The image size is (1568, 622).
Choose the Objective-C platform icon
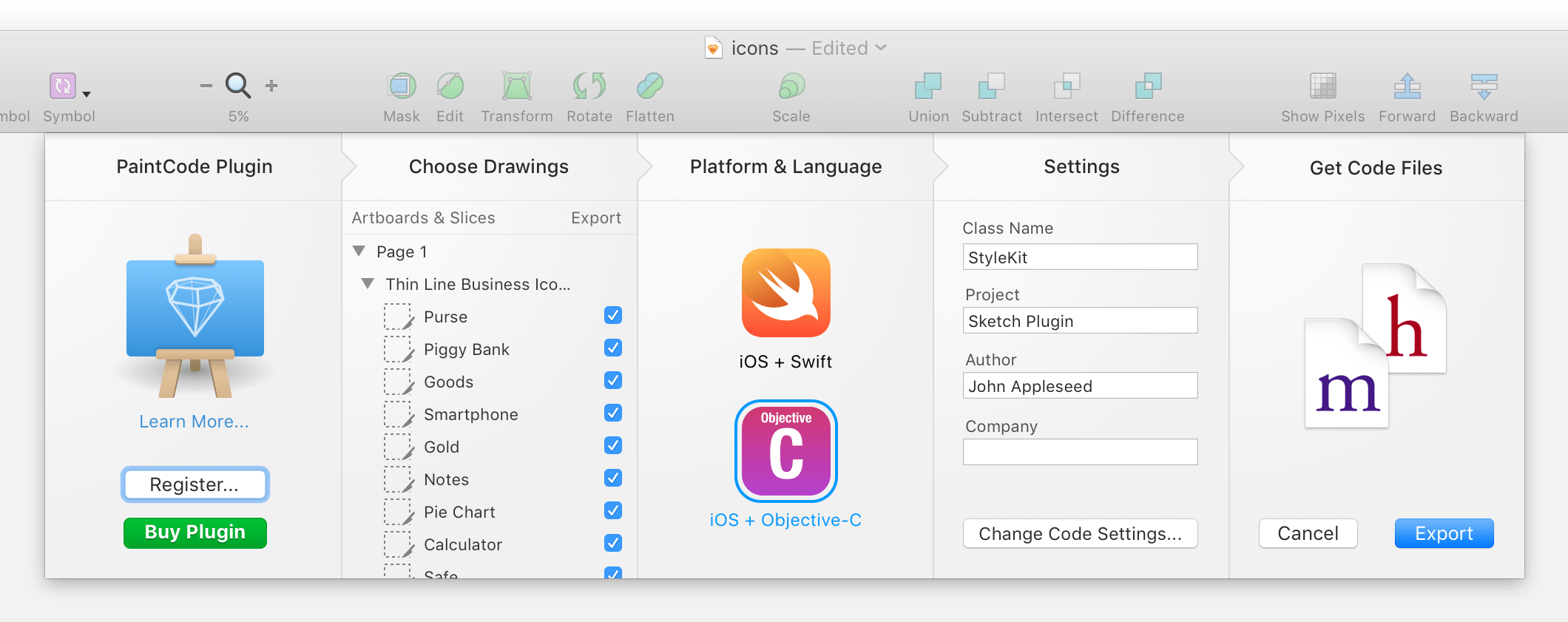tap(786, 451)
